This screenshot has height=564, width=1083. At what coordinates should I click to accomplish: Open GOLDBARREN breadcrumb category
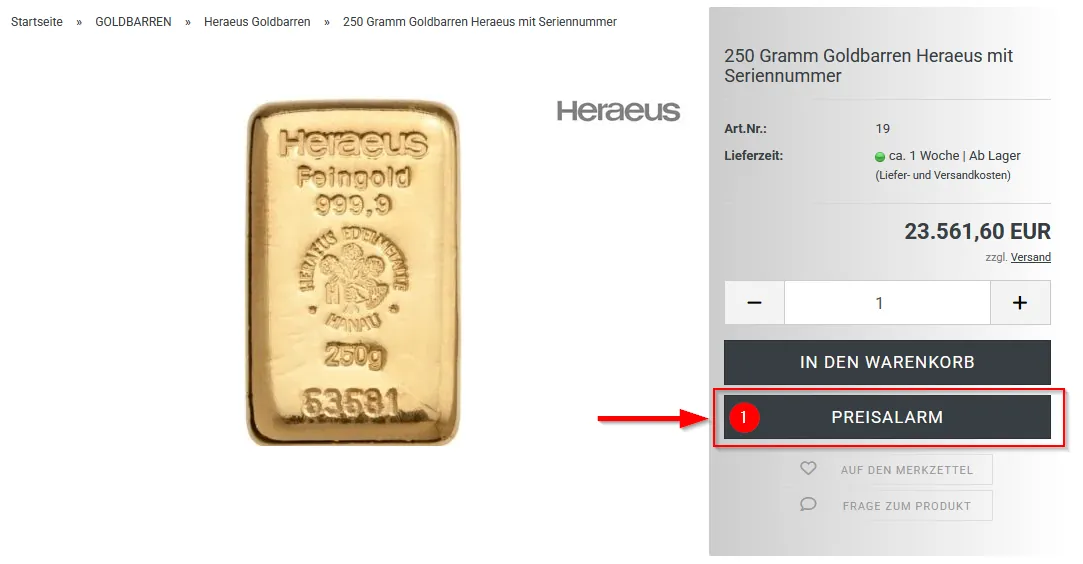click(133, 22)
